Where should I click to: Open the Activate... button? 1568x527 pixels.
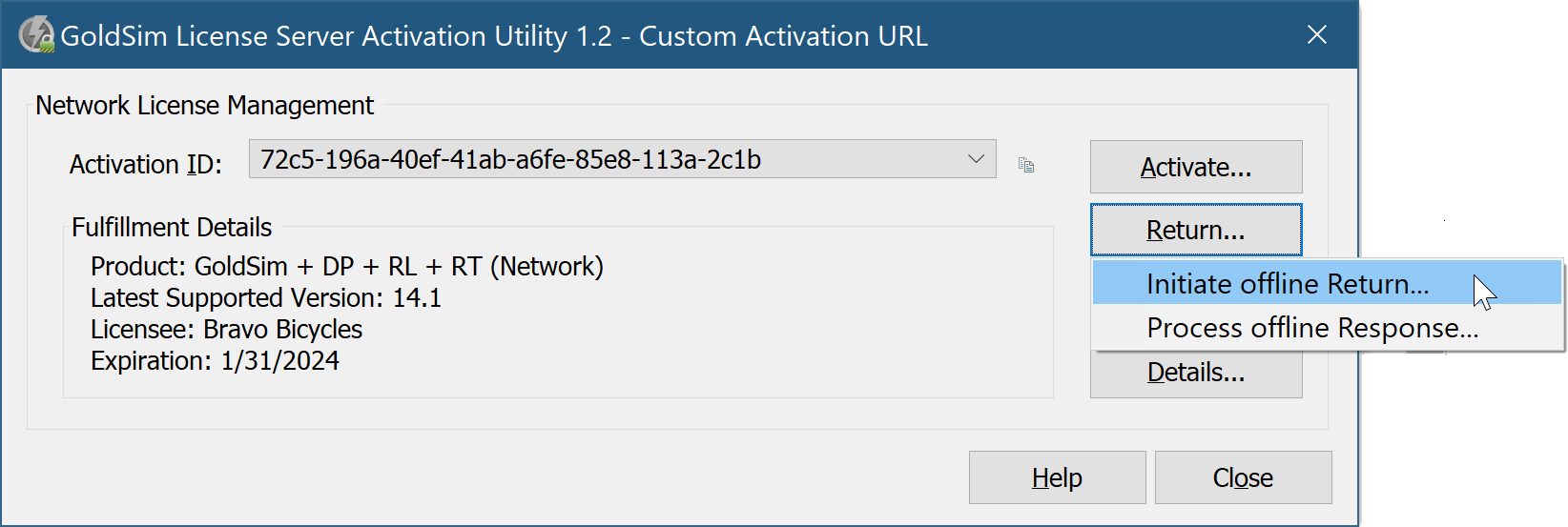coord(1196,167)
